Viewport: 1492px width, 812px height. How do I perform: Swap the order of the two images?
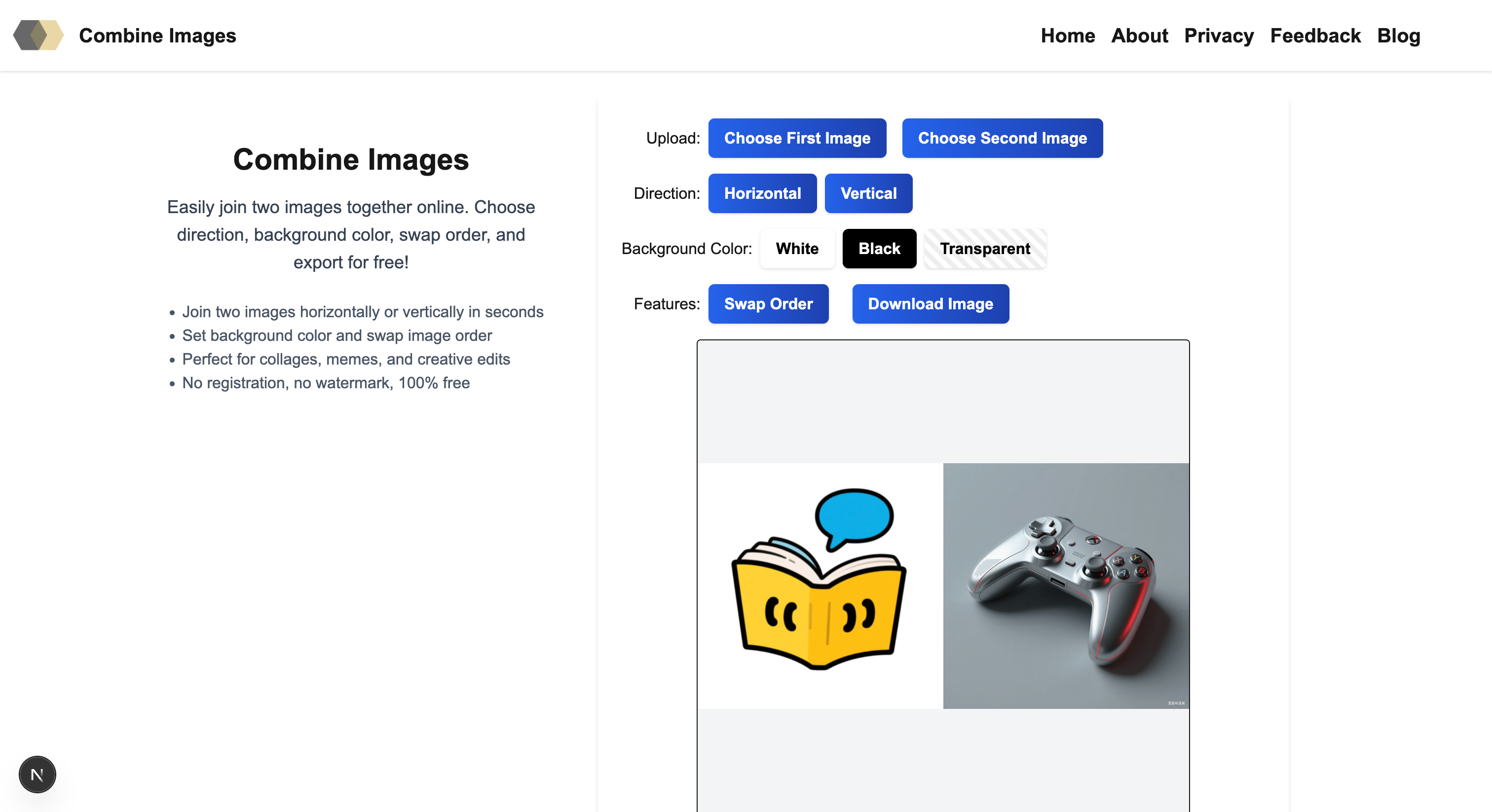point(769,303)
